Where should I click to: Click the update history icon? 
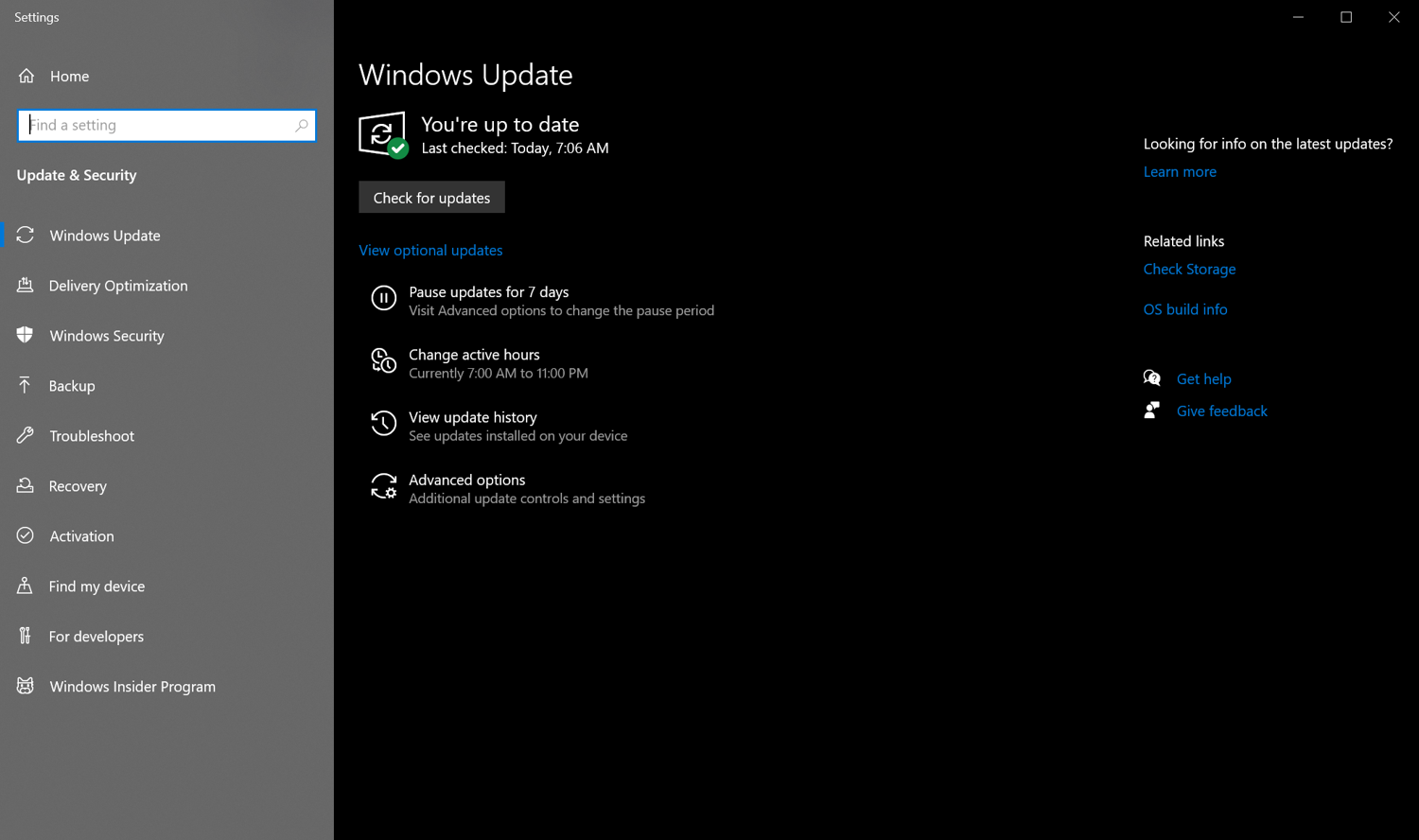(383, 424)
